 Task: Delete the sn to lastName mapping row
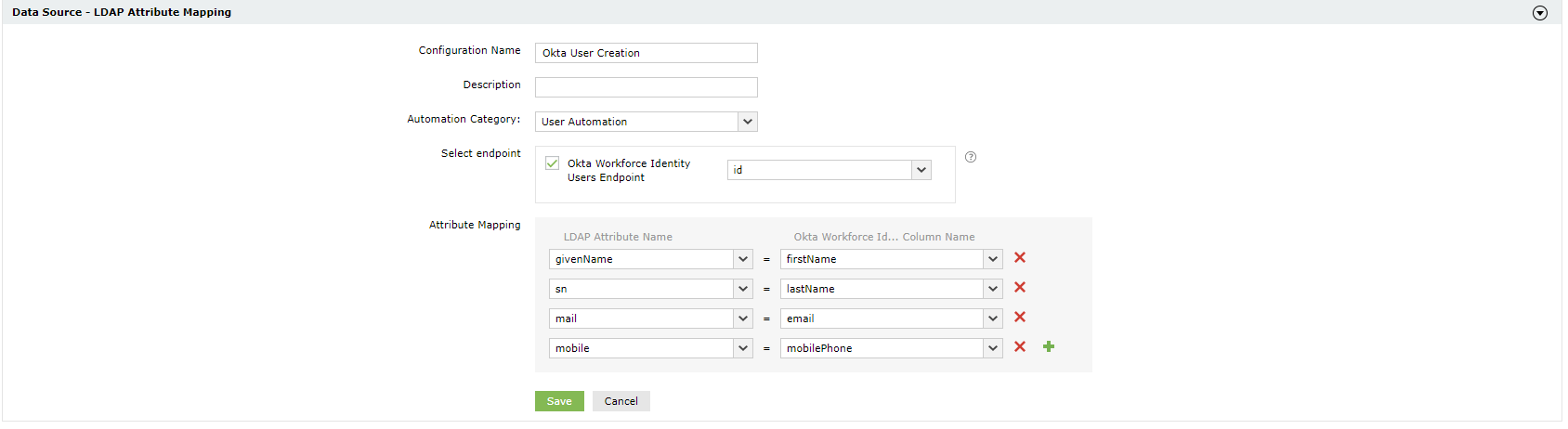point(1020,288)
